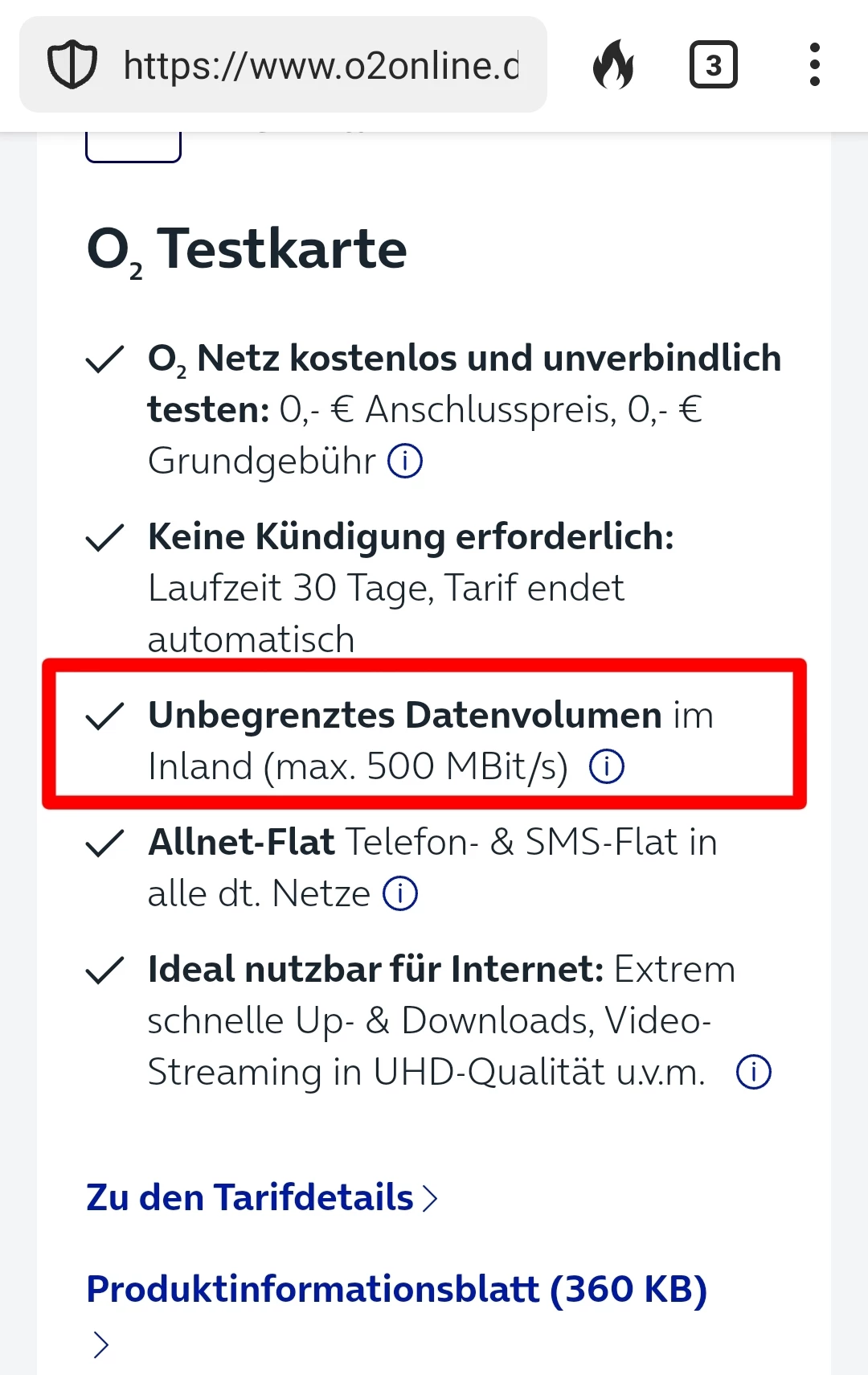Tap the fire icon to clear browsing data
This screenshot has width=868, height=1375.
[613, 64]
